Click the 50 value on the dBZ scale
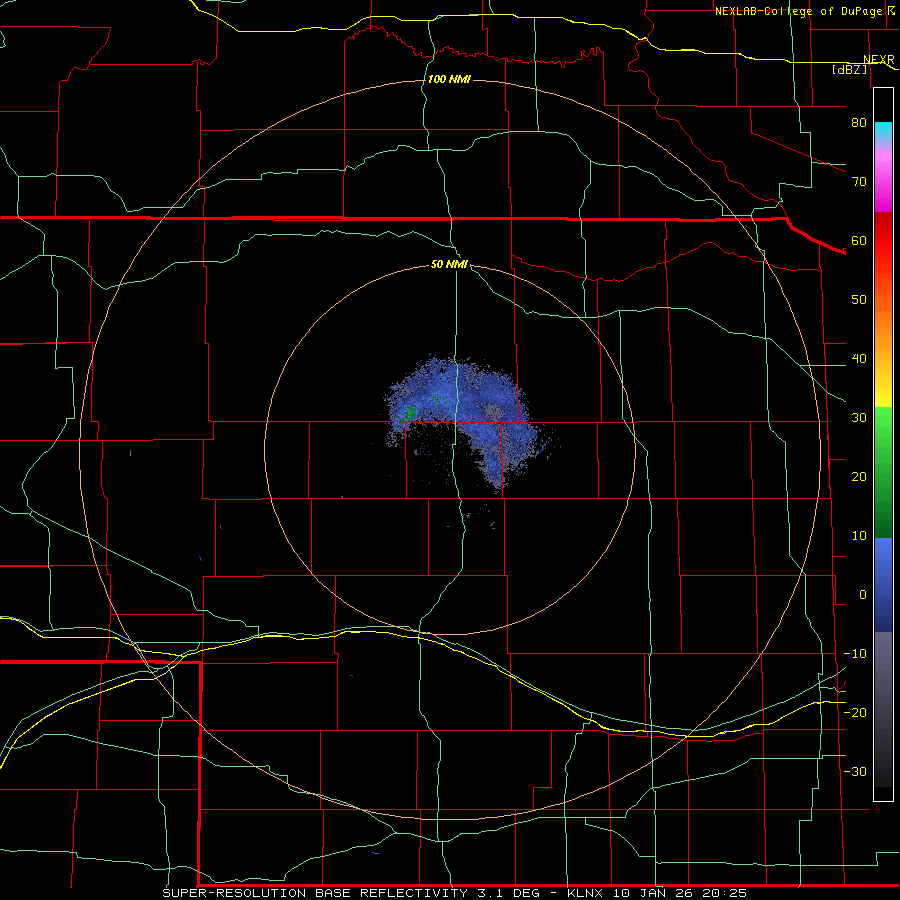The height and width of the screenshot is (900, 900). [x=859, y=300]
